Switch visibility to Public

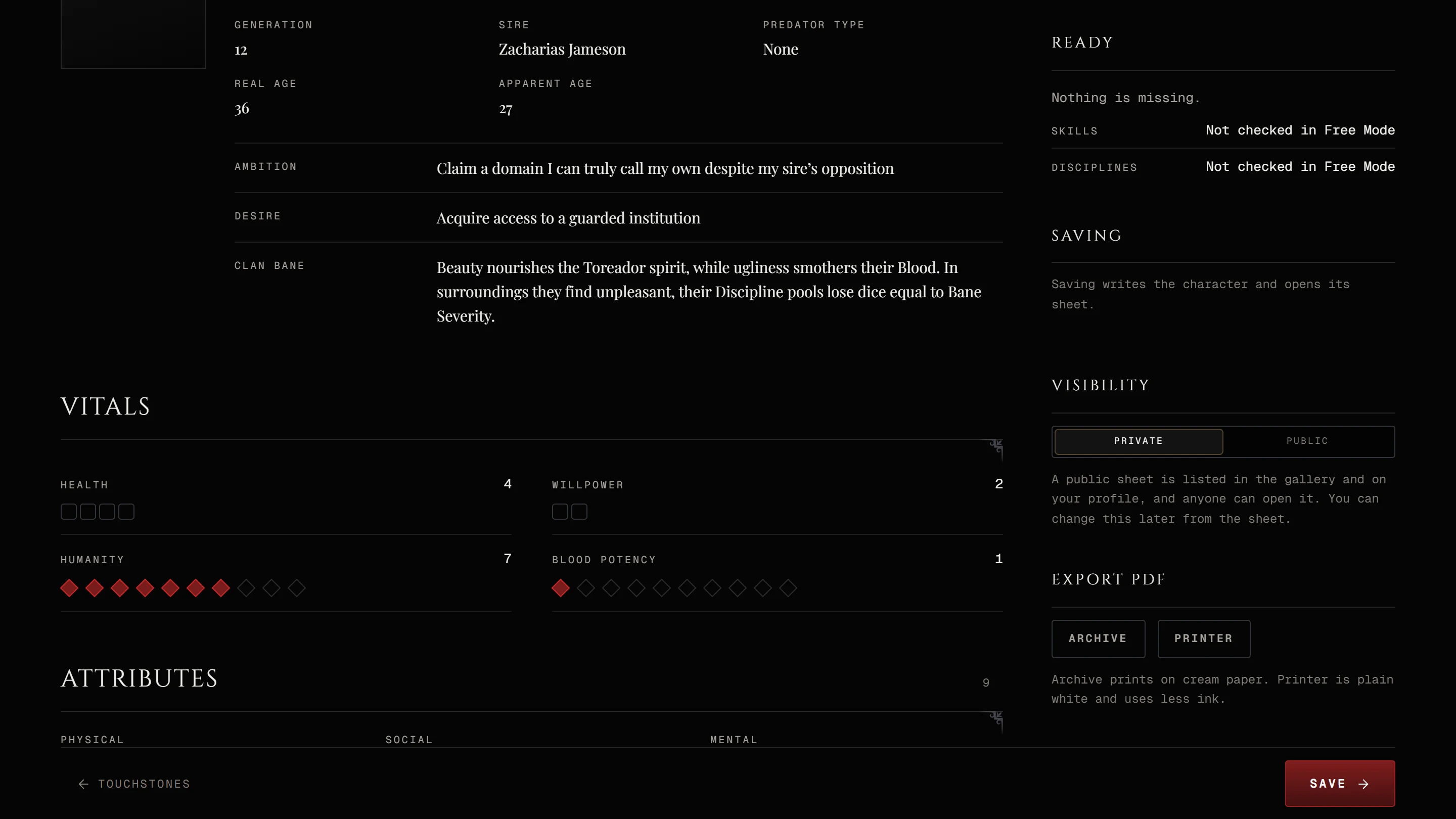pyautogui.click(x=1307, y=441)
